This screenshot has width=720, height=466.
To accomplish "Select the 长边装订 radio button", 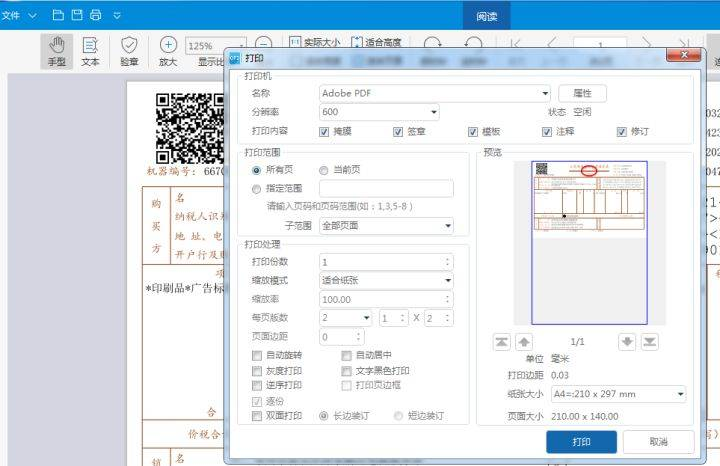I will [x=324, y=416].
